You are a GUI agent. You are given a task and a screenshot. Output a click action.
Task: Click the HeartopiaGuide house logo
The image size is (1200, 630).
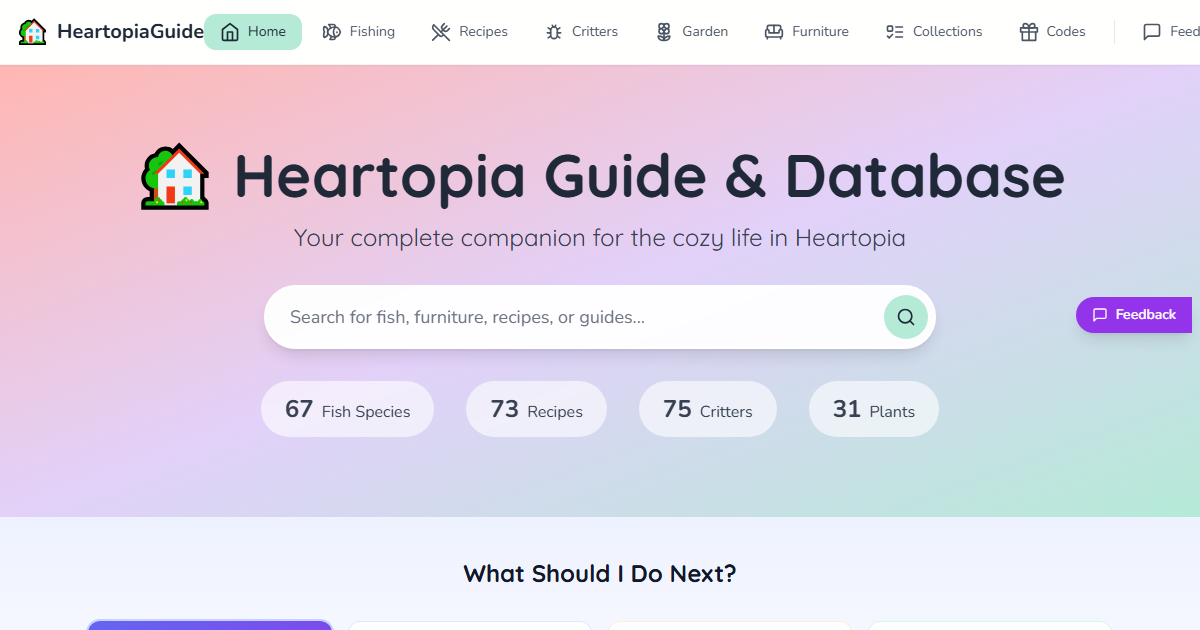click(x=31, y=31)
